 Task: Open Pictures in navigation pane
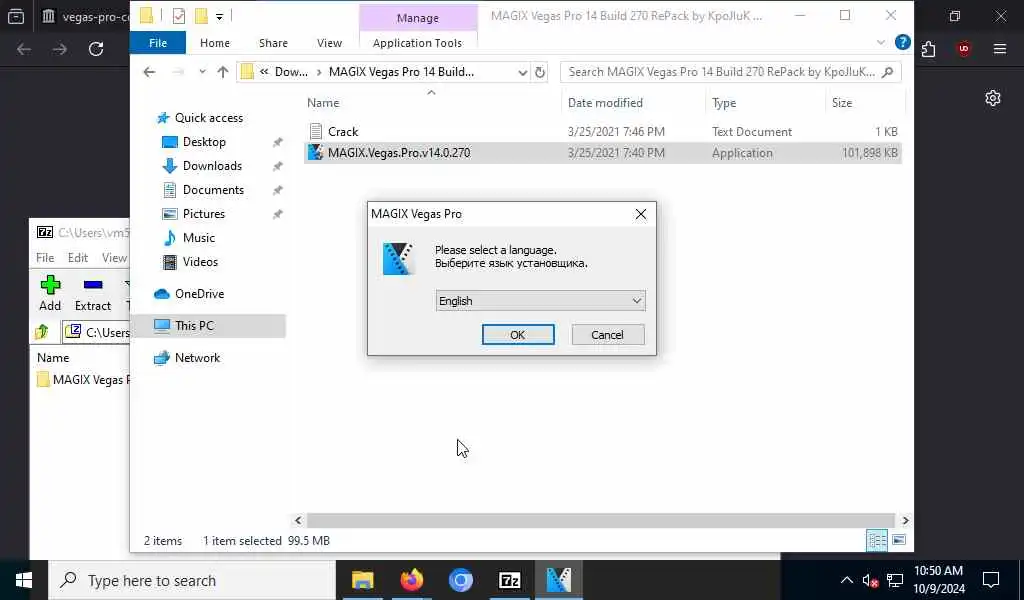tap(203, 214)
